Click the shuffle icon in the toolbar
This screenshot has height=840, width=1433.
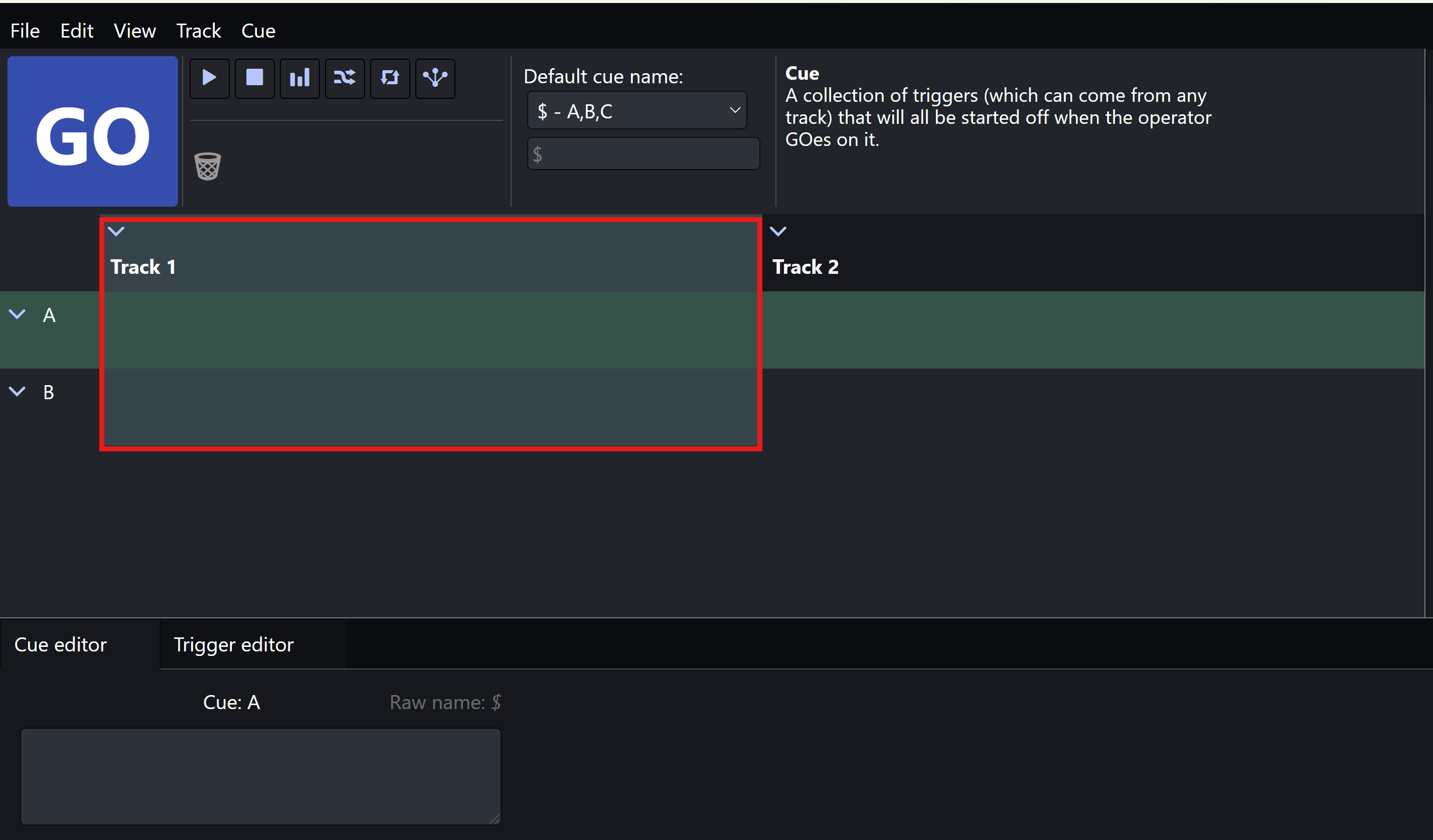[x=345, y=78]
